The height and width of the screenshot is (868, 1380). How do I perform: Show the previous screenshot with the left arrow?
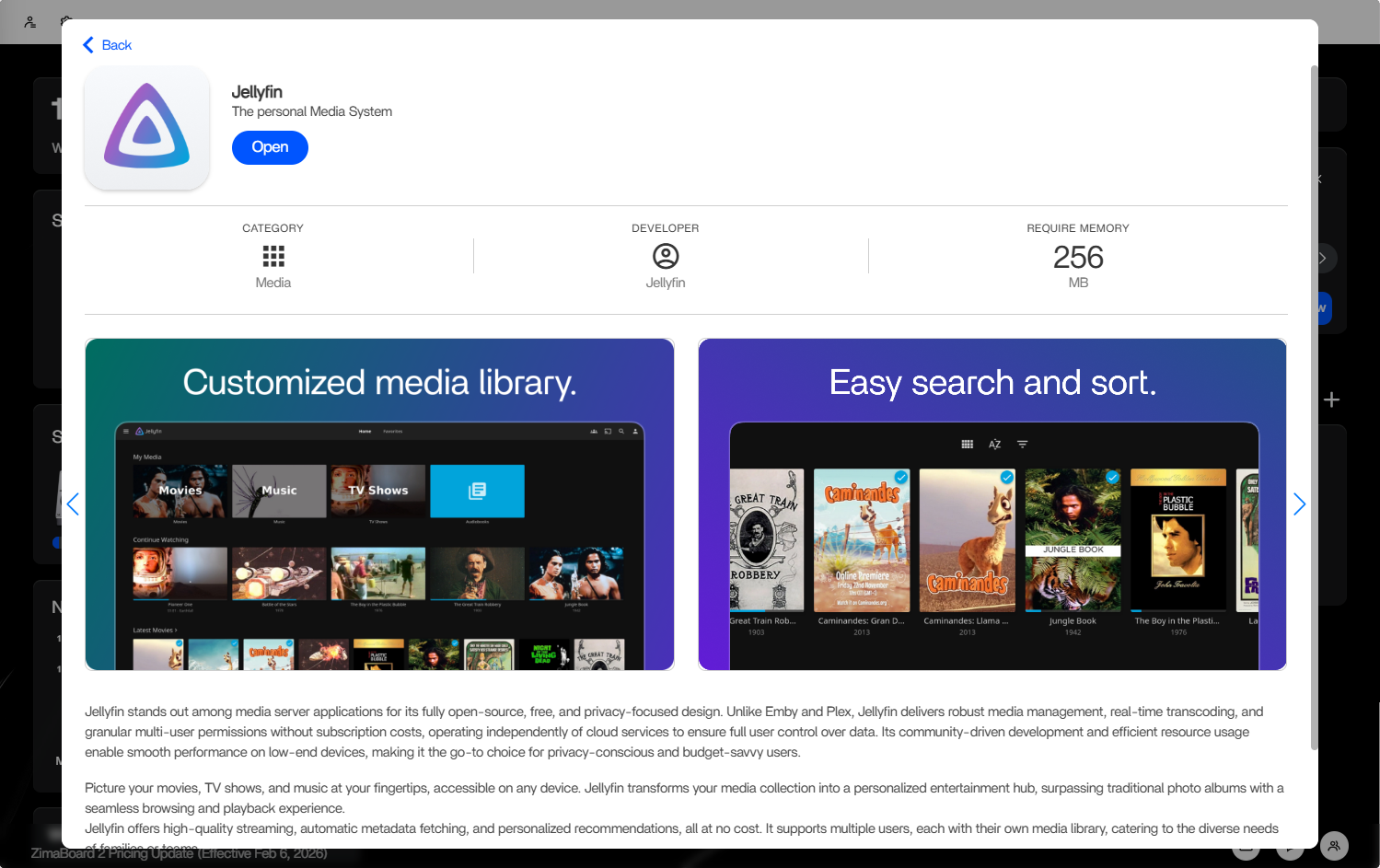(x=73, y=504)
